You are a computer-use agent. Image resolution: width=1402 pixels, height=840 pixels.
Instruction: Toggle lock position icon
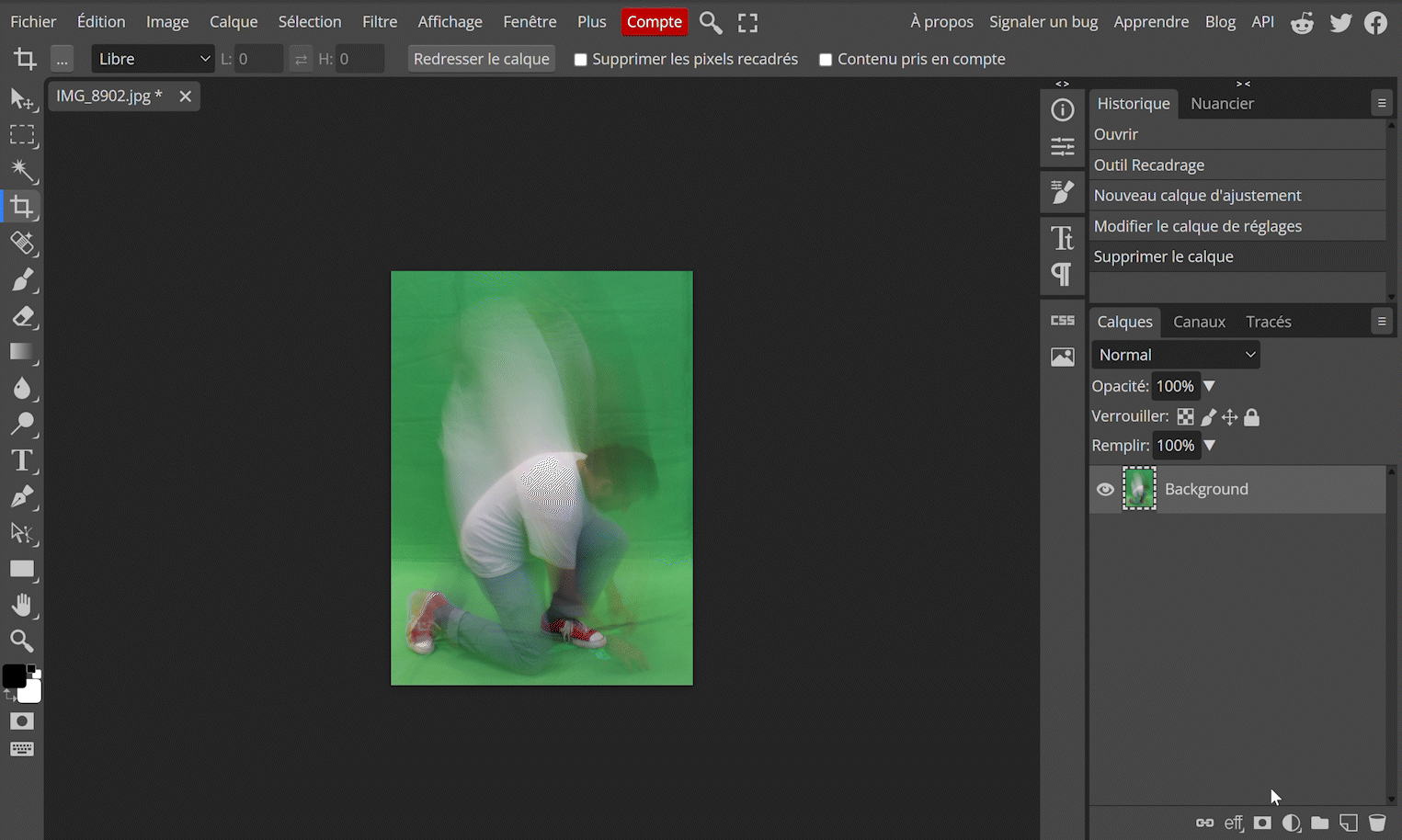[x=1230, y=417]
